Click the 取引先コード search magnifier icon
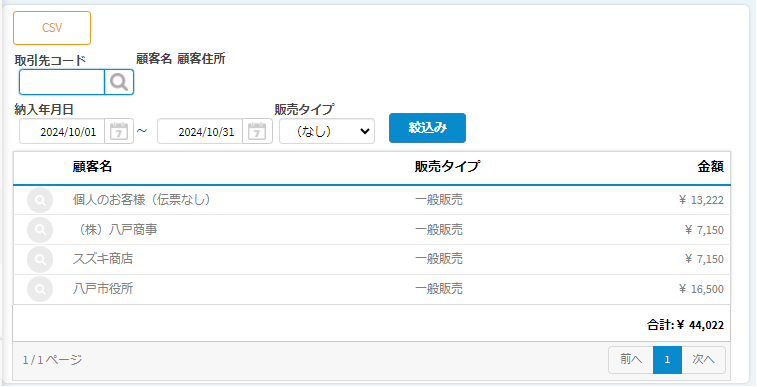The image size is (757, 387). click(x=119, y=82)
